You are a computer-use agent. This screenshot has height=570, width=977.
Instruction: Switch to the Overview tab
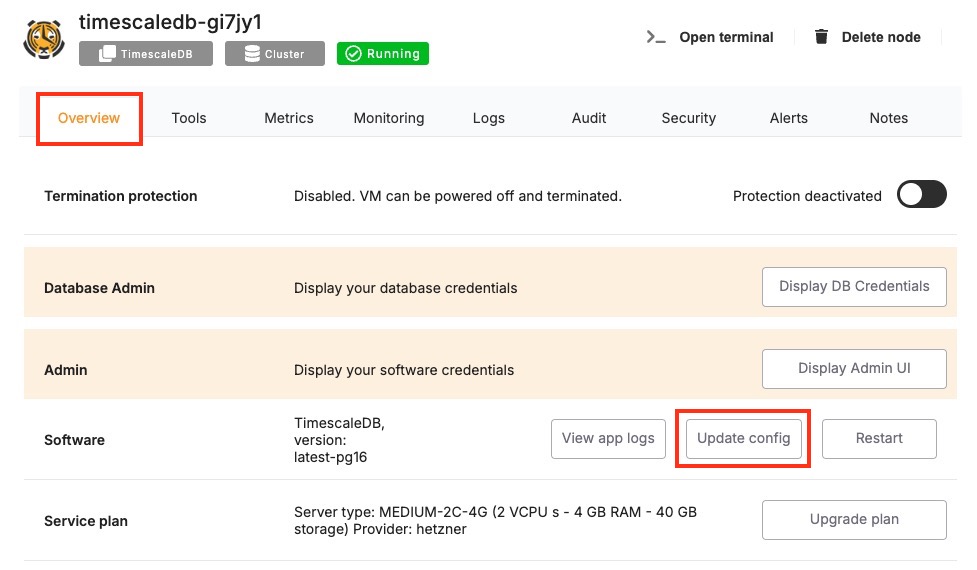89,118
